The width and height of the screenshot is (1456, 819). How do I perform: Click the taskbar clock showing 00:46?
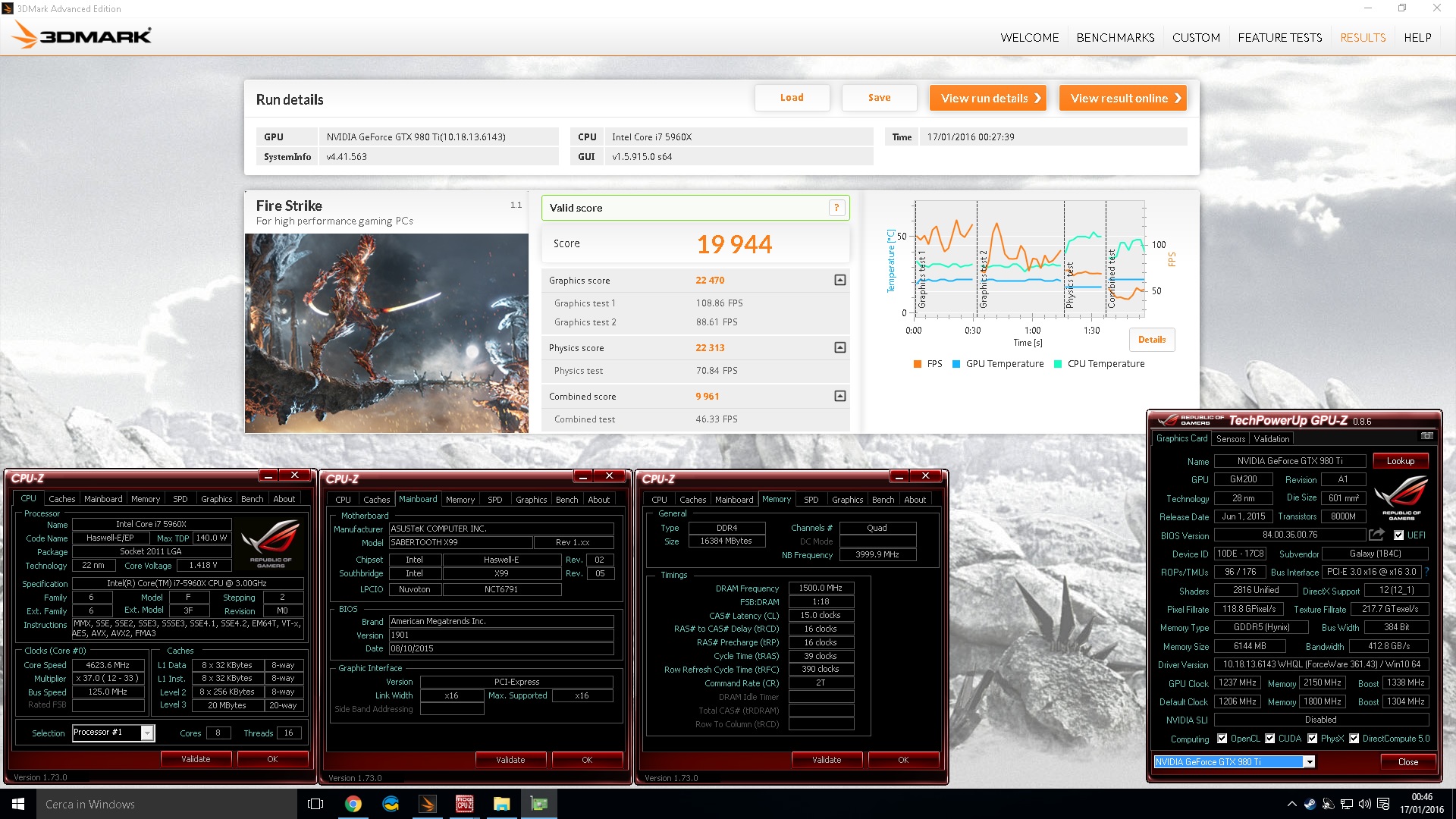pos(1422,804)
